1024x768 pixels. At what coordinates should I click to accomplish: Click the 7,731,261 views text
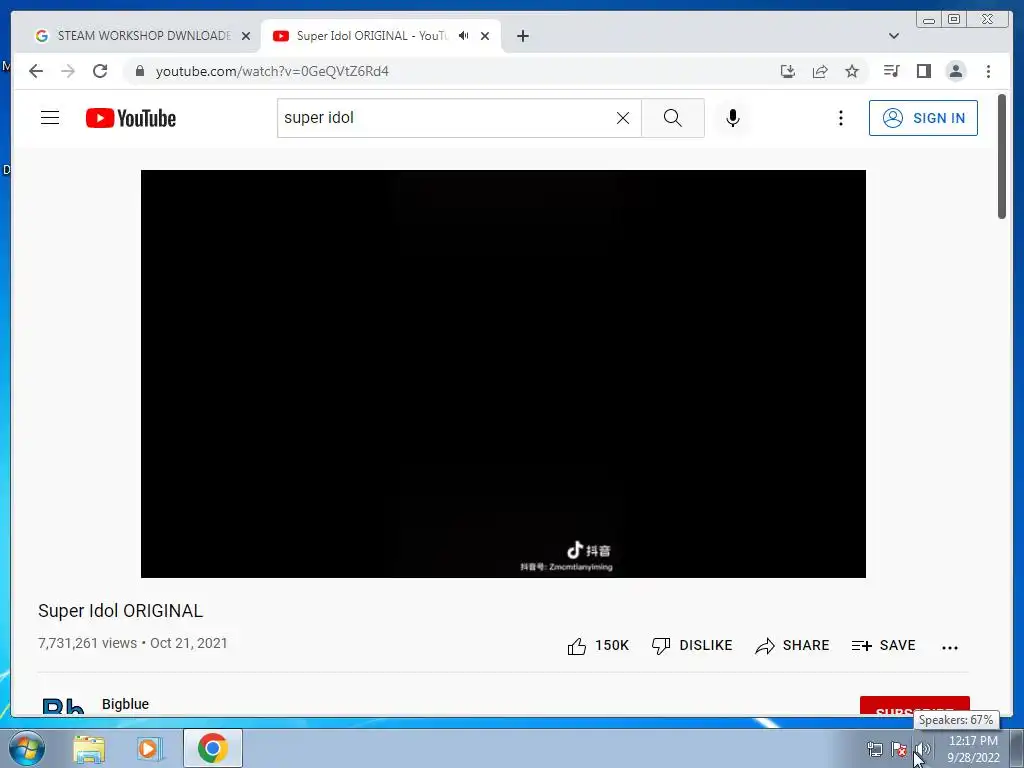(x=88, y=643)
